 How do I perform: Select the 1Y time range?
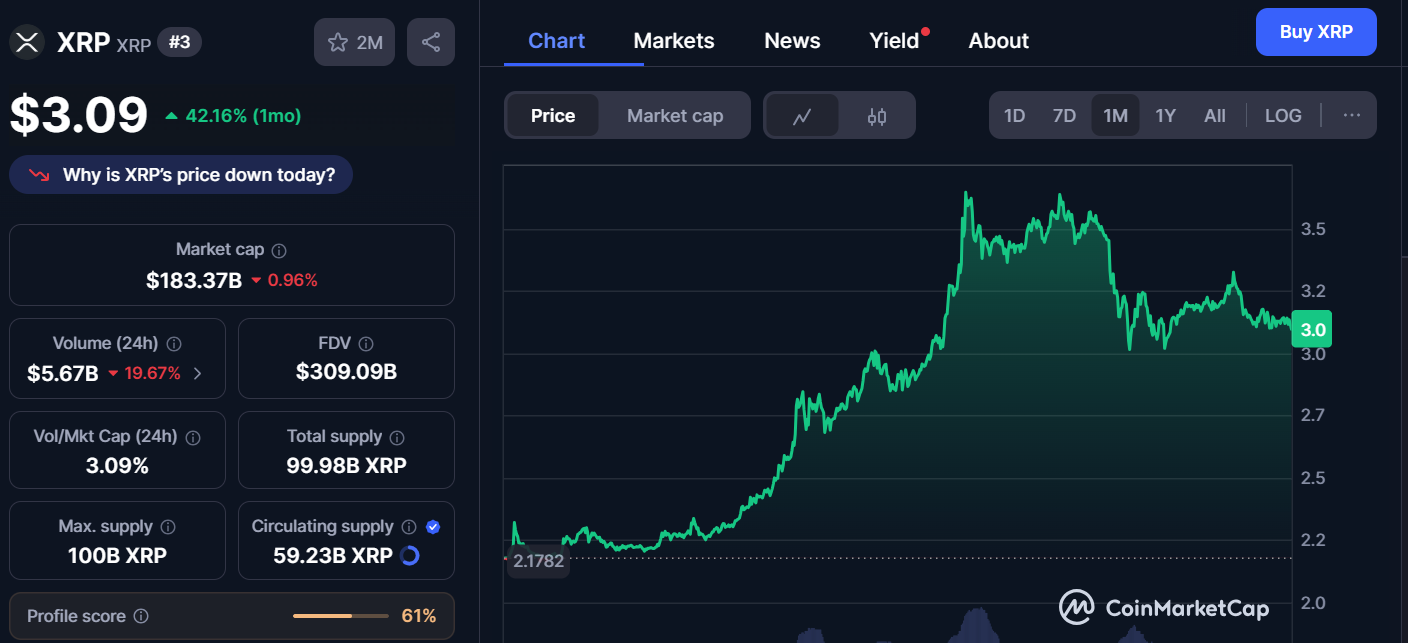tap(1165, 115)
